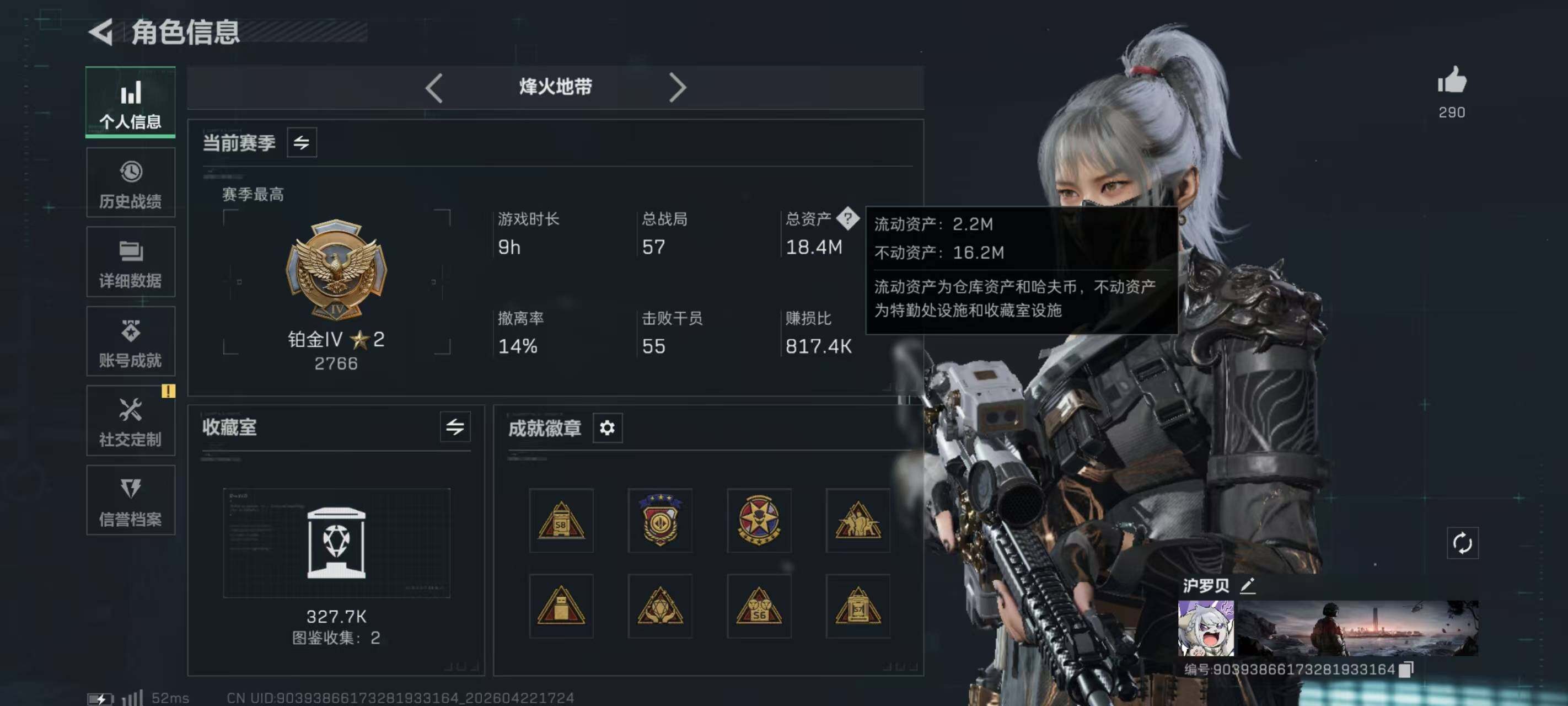The image size is (1568, 706).
Task: Open the 信誉档案 sidebar tab
Action: pyautogui.click(x=131, y=500)
